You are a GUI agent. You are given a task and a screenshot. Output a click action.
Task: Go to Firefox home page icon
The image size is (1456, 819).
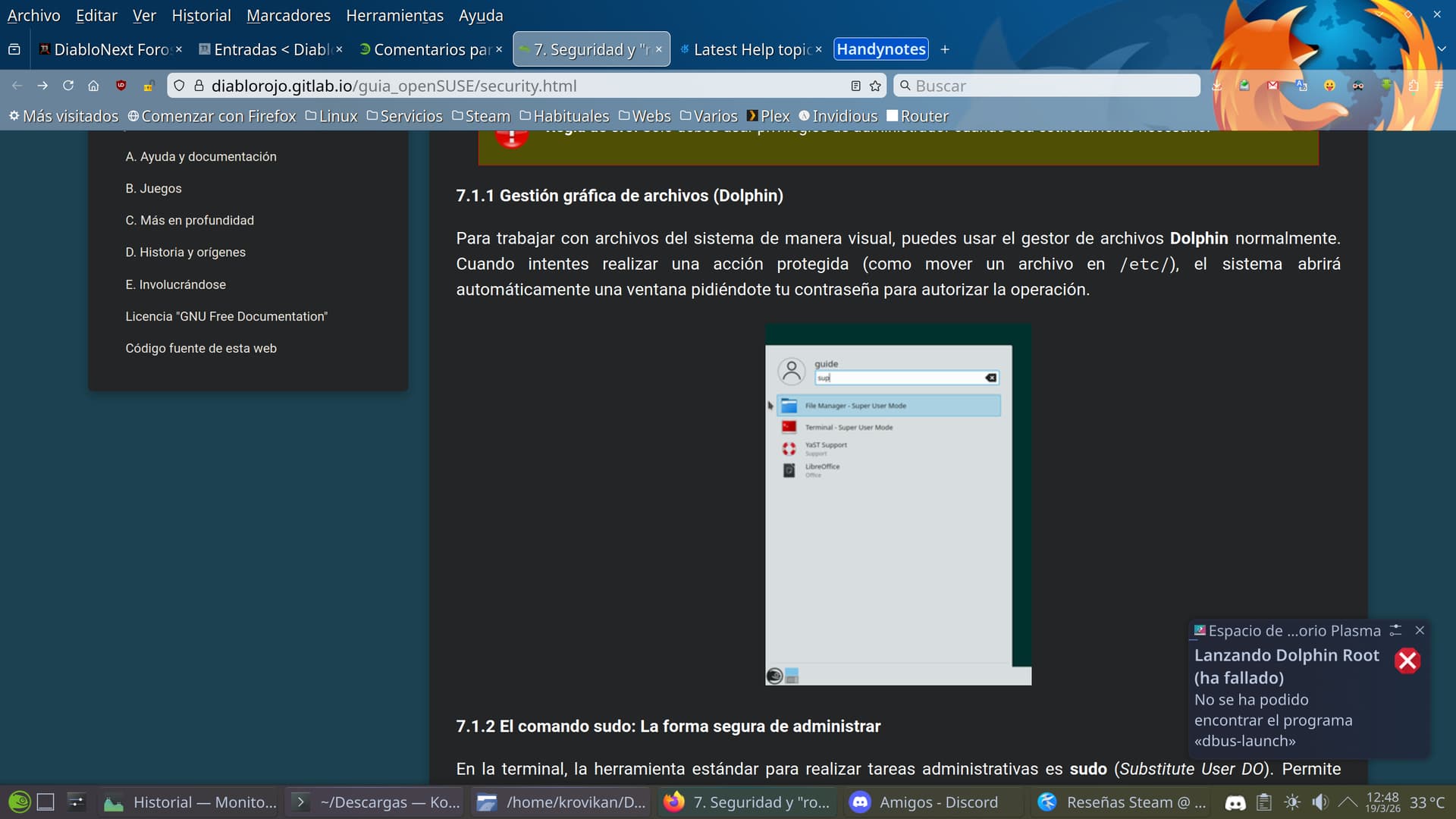tap(93, 86)
